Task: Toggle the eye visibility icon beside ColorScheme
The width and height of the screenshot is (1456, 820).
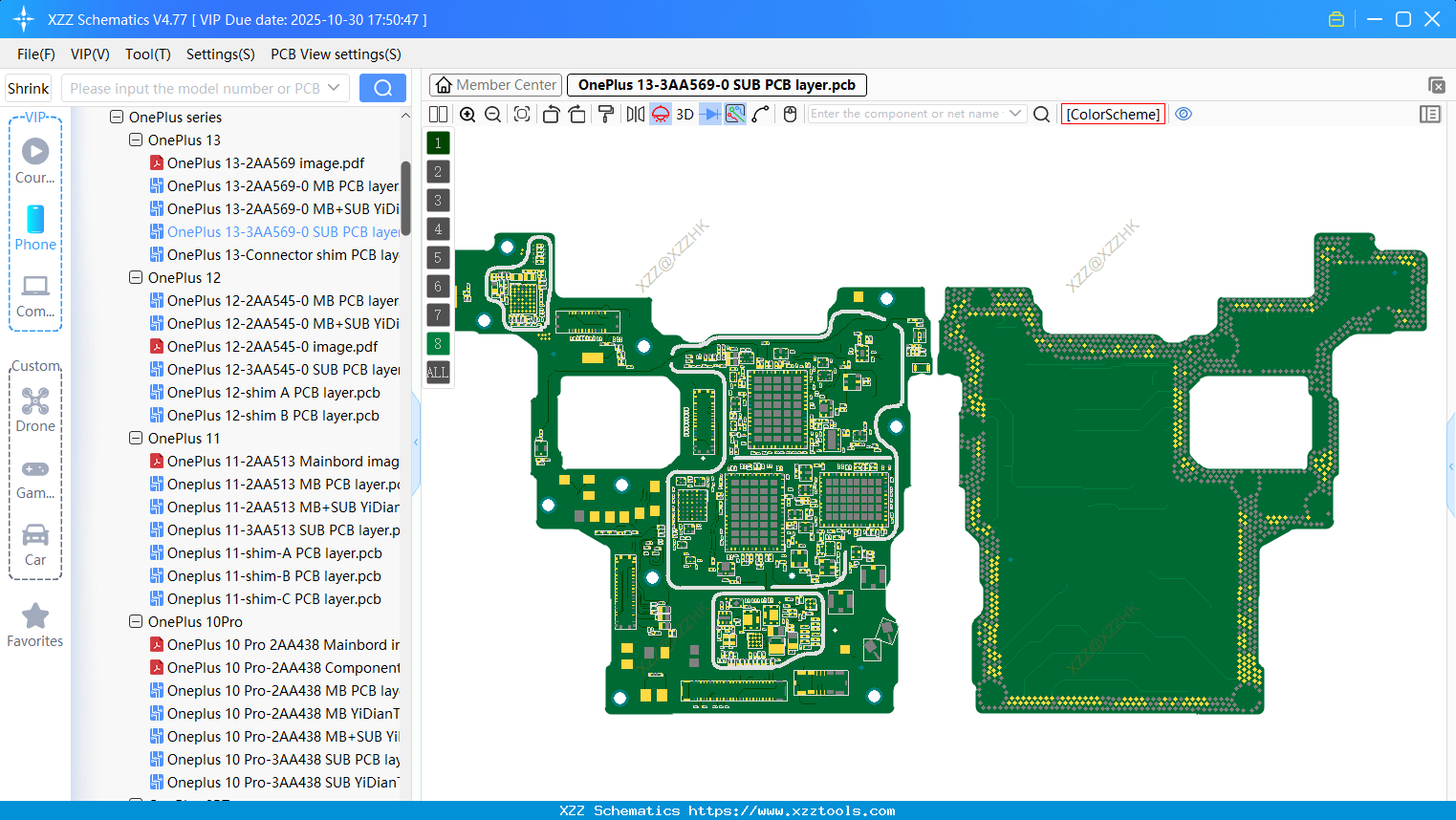Action: click(x=1184, y=114)
